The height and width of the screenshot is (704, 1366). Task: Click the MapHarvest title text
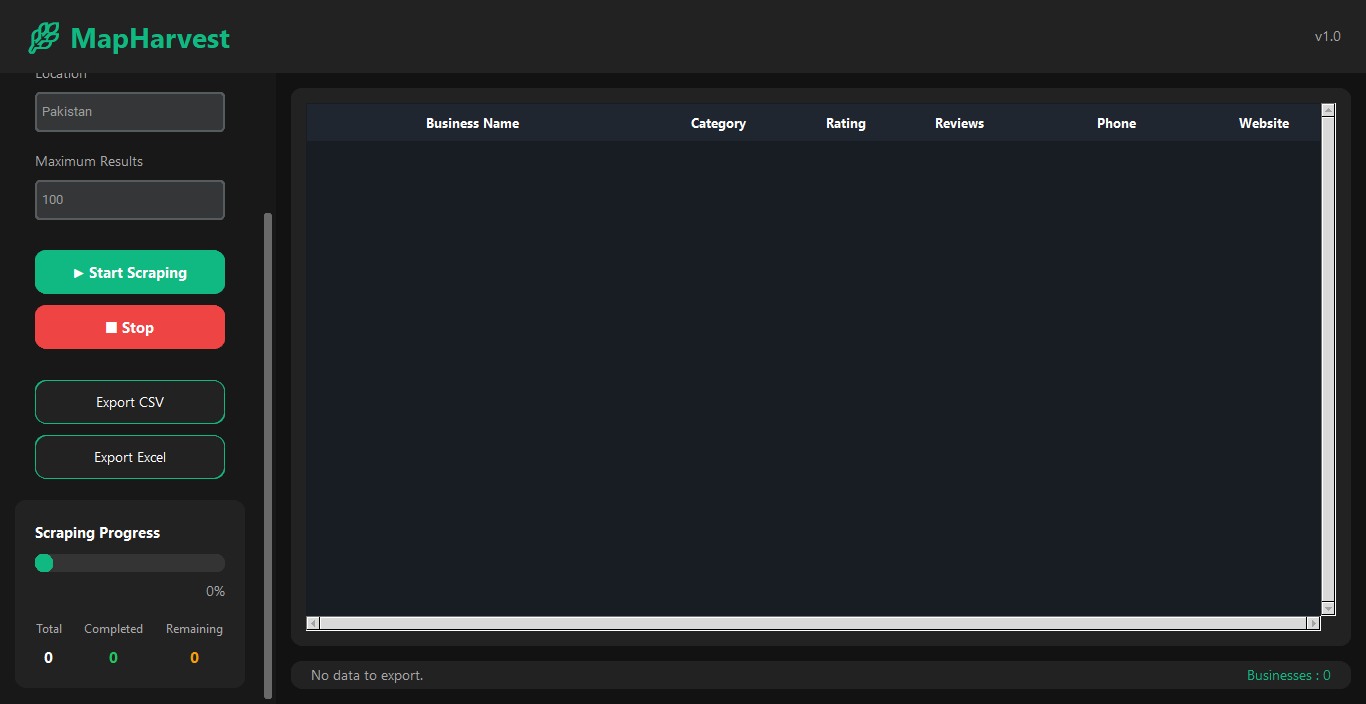(x=150, y=39)
